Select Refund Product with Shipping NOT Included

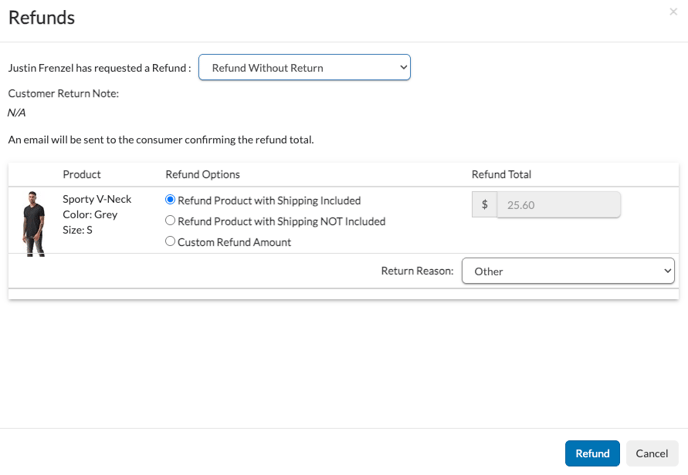coord(170,221)
